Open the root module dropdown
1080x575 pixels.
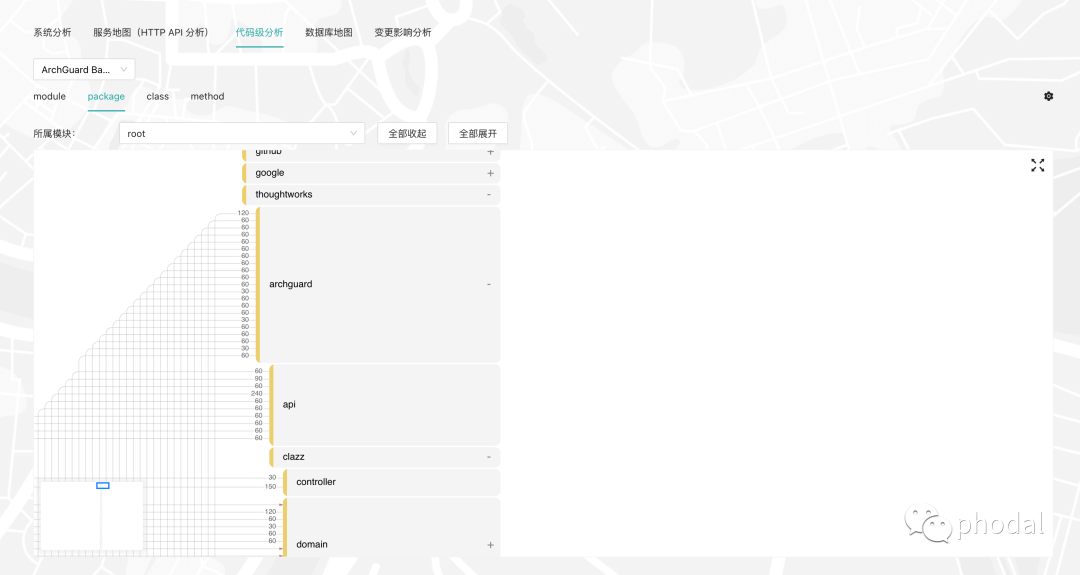click(x=242, y=134)
